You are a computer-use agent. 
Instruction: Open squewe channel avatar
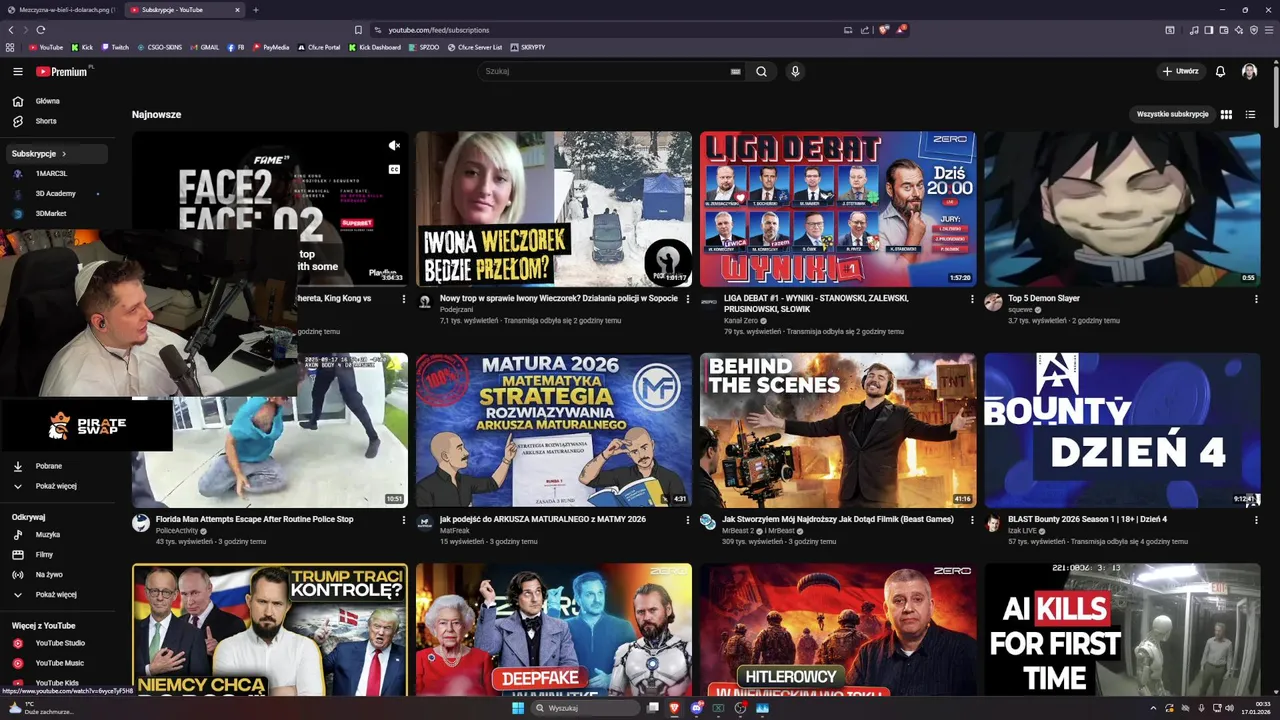993,302
